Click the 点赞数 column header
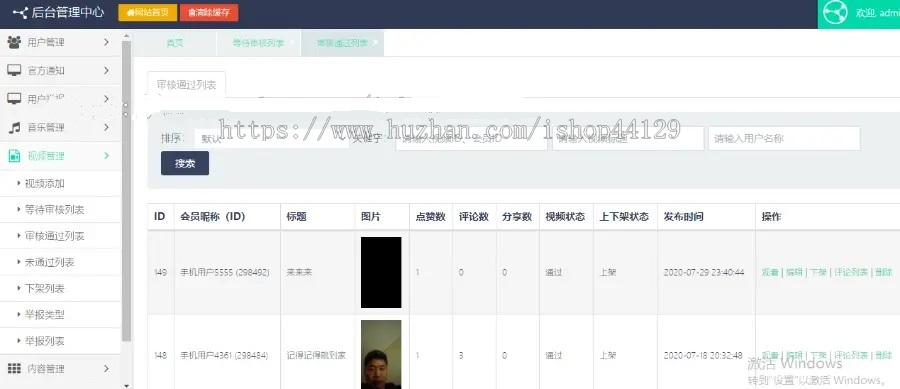The image size is (900, 389). (x=430, y=217)
